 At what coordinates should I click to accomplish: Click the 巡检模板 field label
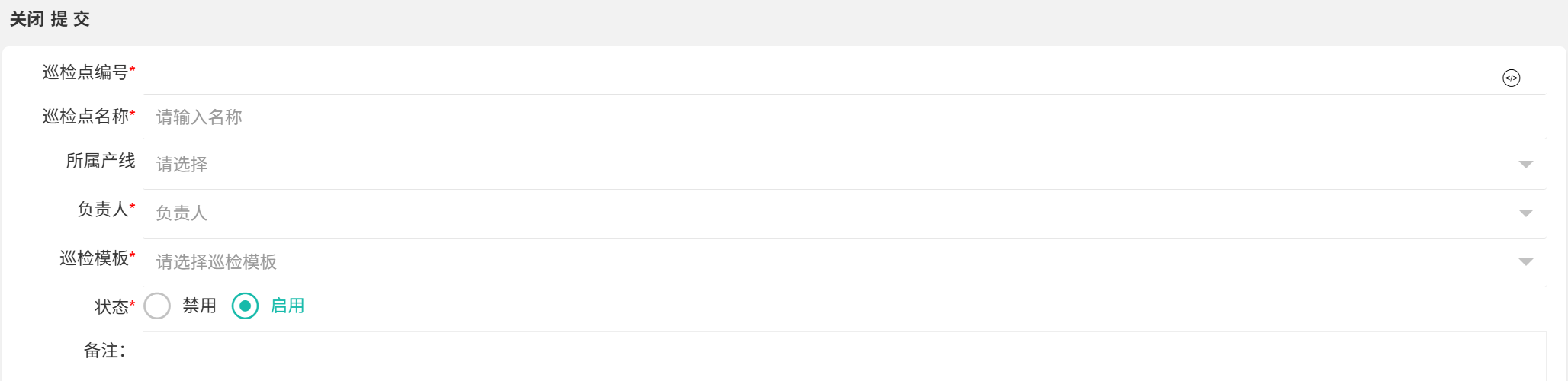tap(95, 258)
